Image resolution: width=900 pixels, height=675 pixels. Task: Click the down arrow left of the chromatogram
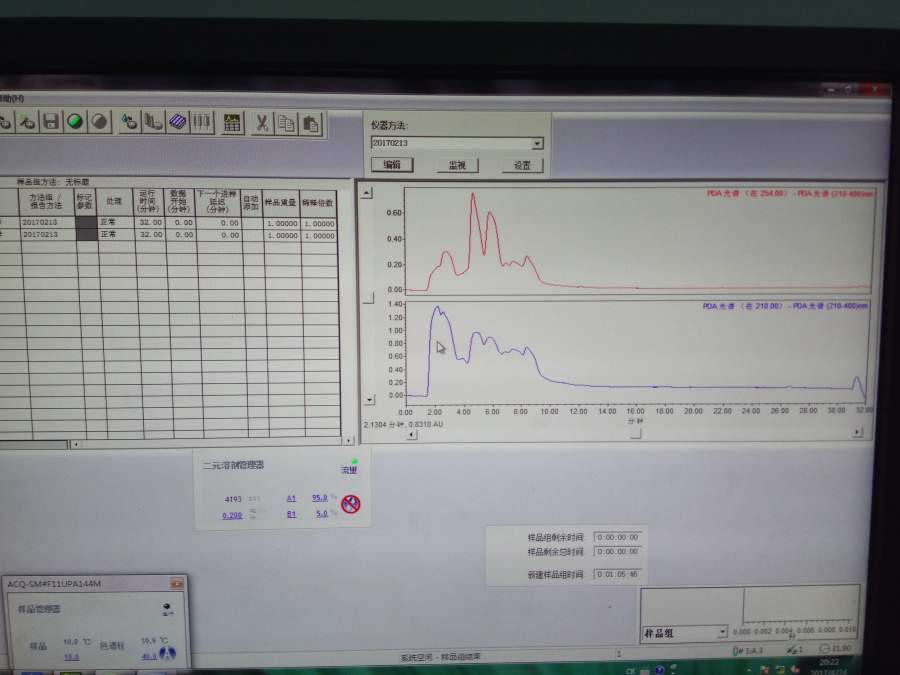tap(369, 399)
